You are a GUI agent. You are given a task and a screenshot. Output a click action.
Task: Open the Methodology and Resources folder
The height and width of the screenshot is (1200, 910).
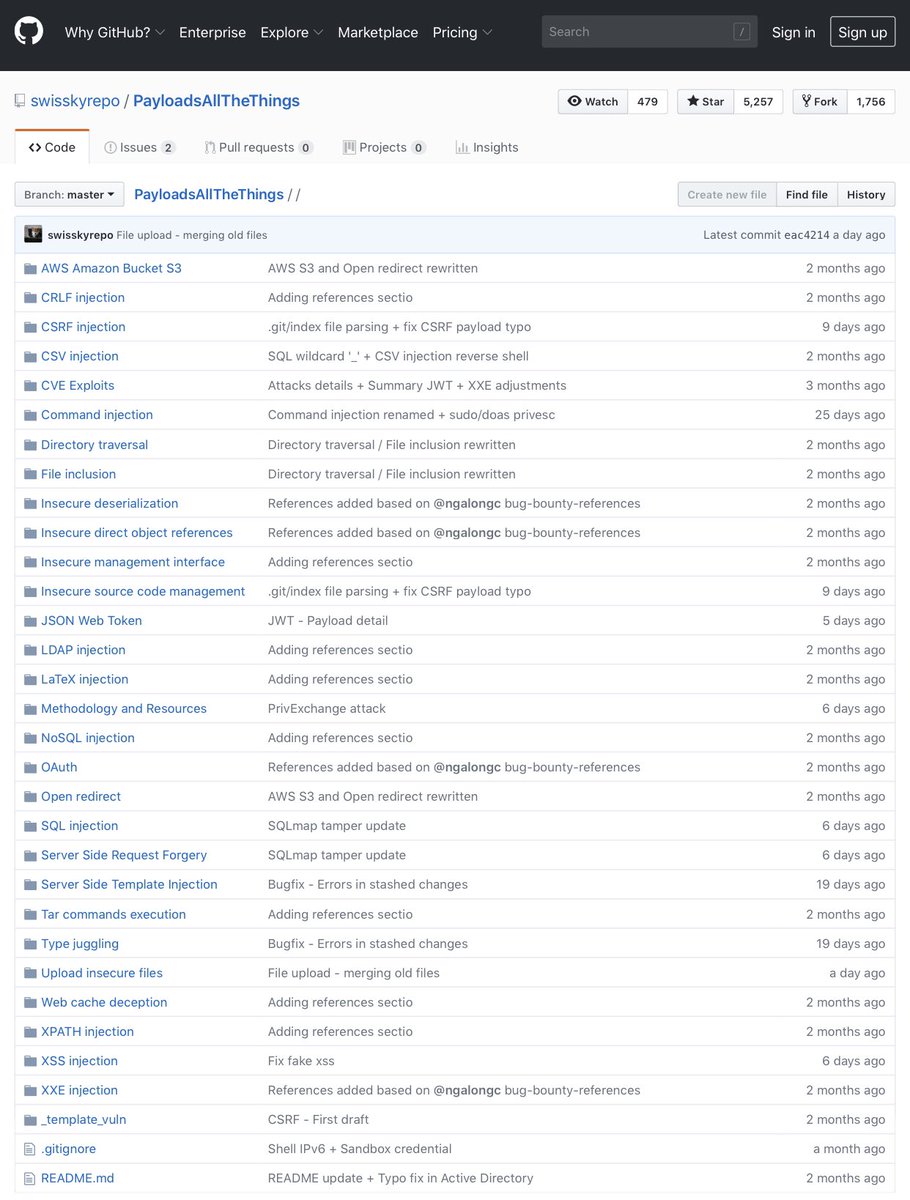(x=124, y=708)
